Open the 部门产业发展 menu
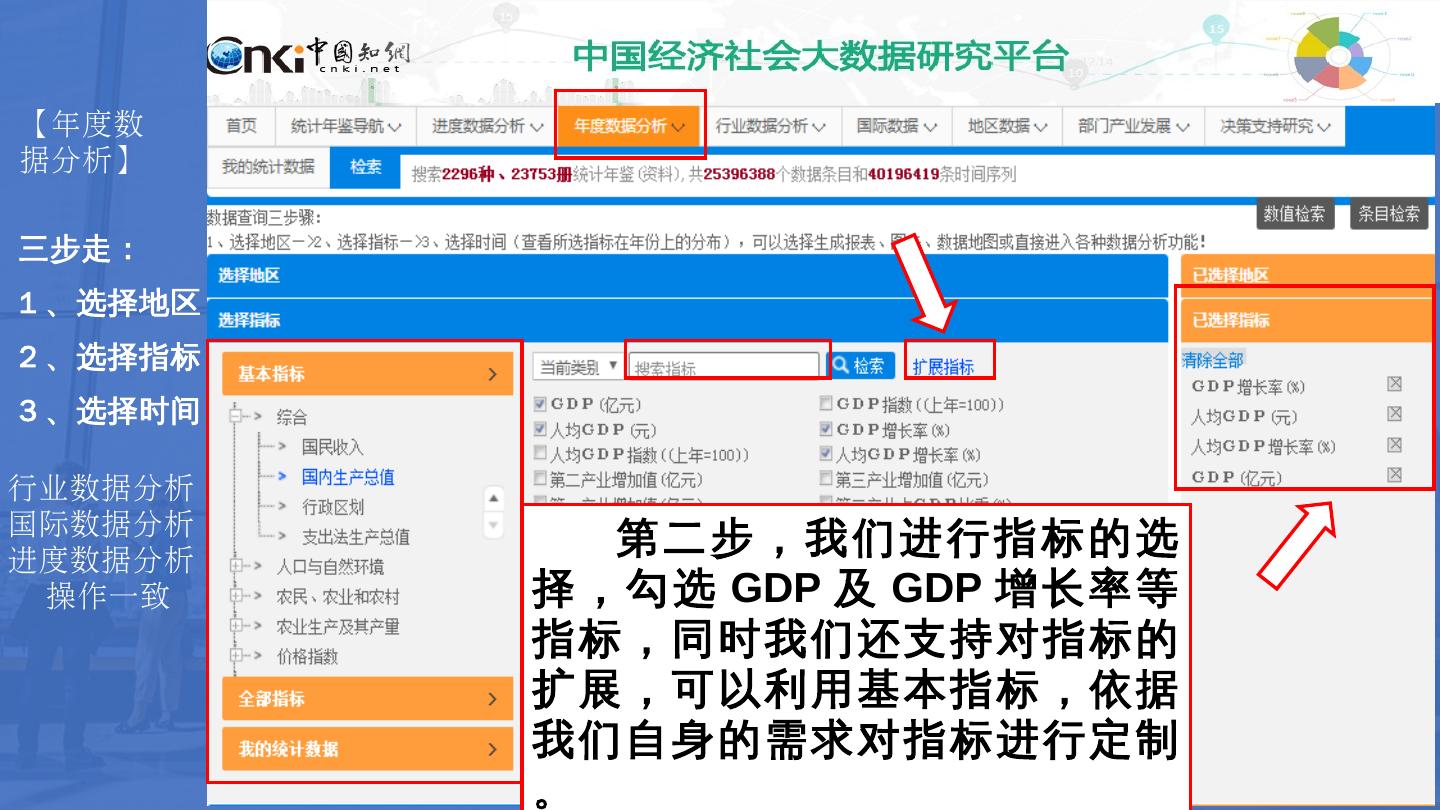Viewport: 1440px width, 810px height. 1133,126
